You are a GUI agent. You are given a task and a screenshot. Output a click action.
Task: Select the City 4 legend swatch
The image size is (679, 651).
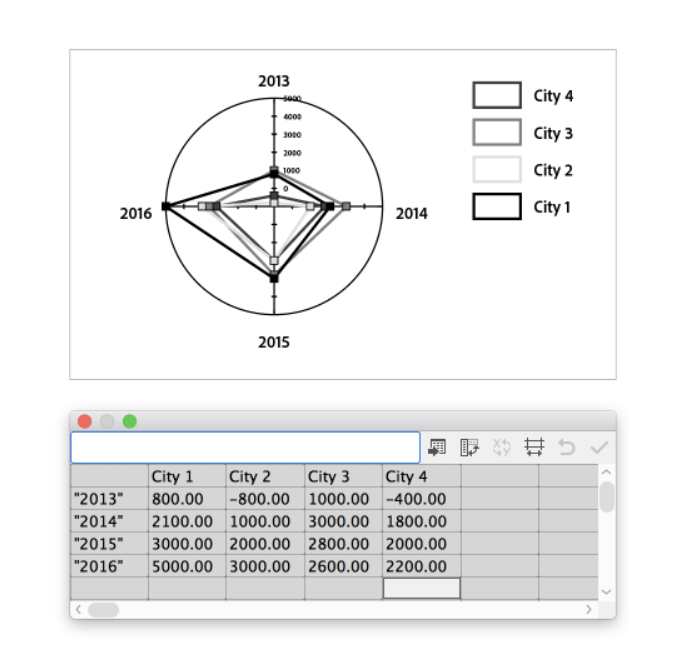point(497,96)
